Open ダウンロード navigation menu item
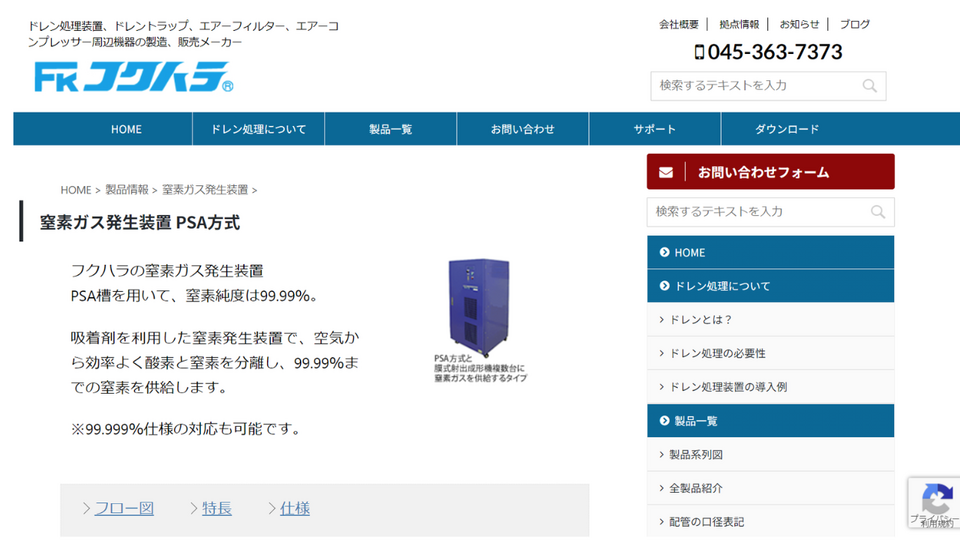 pos(786,129)
